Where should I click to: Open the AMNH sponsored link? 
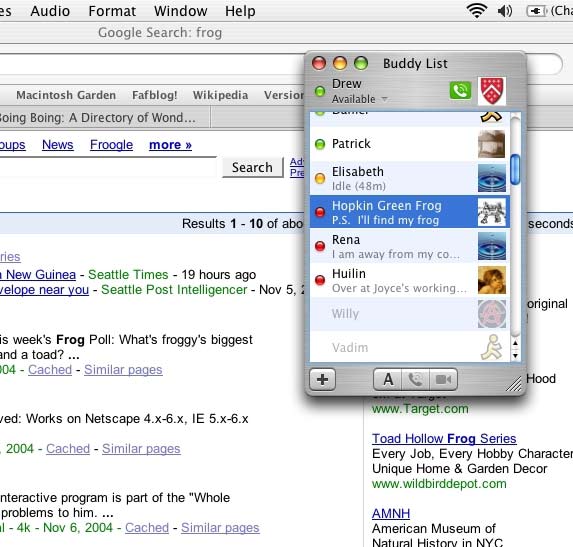[391, 514]
